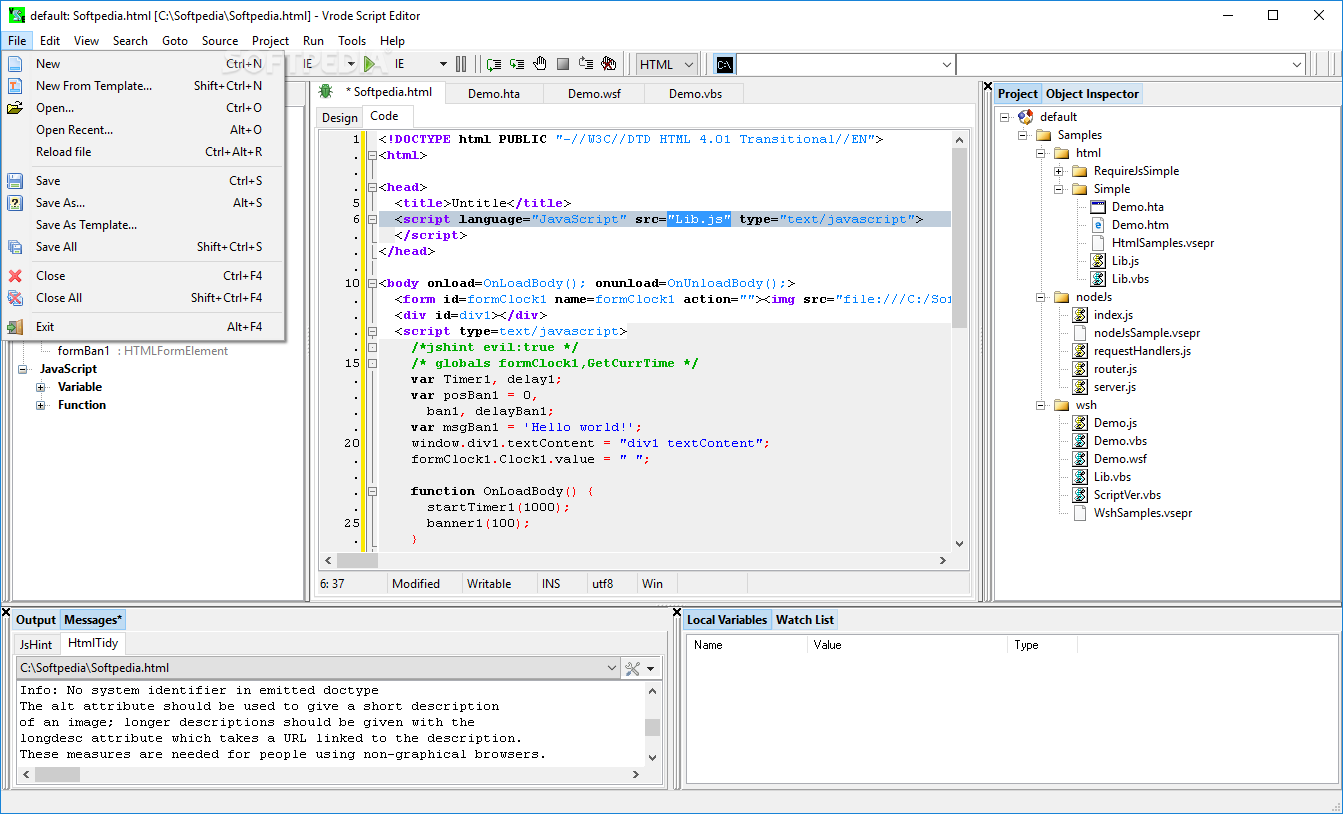The image size is (1343, 814).
Task: Click Save As Template in File menu
Action: point(144,225)
